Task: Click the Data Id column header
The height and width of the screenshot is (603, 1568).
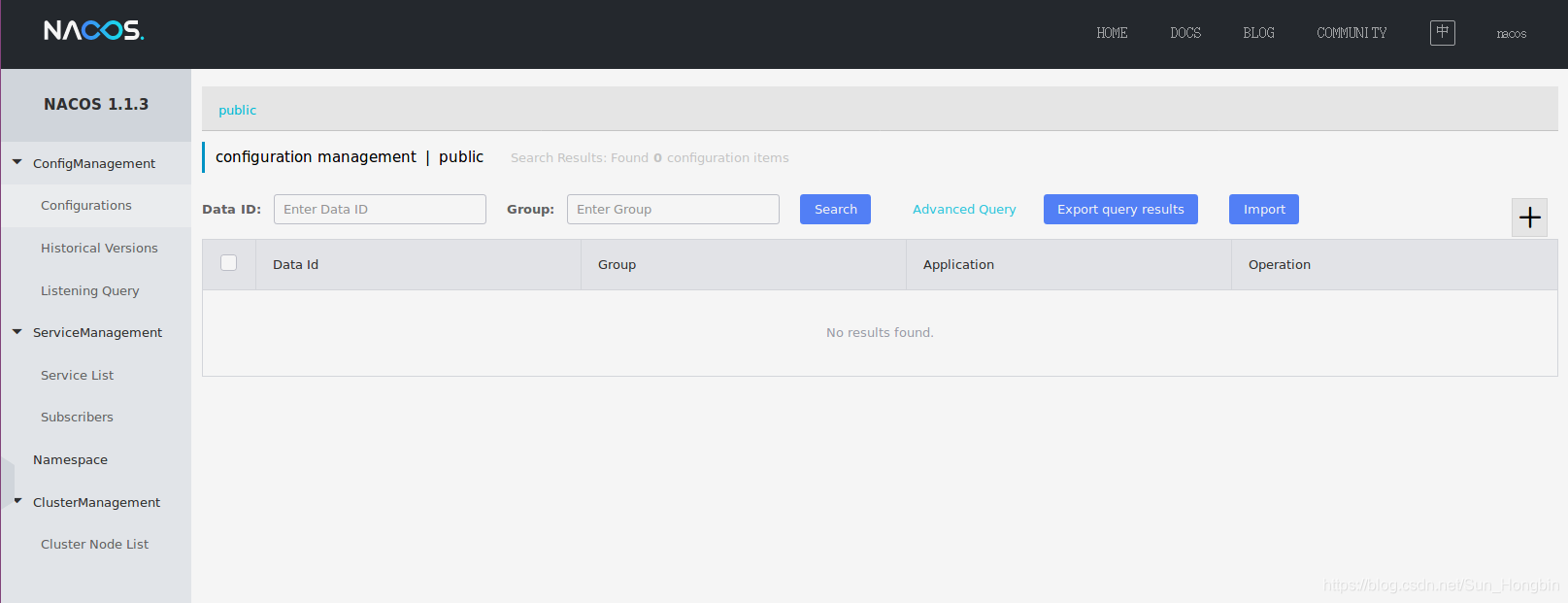Action: pyautogui.click(x=418, y=264)
